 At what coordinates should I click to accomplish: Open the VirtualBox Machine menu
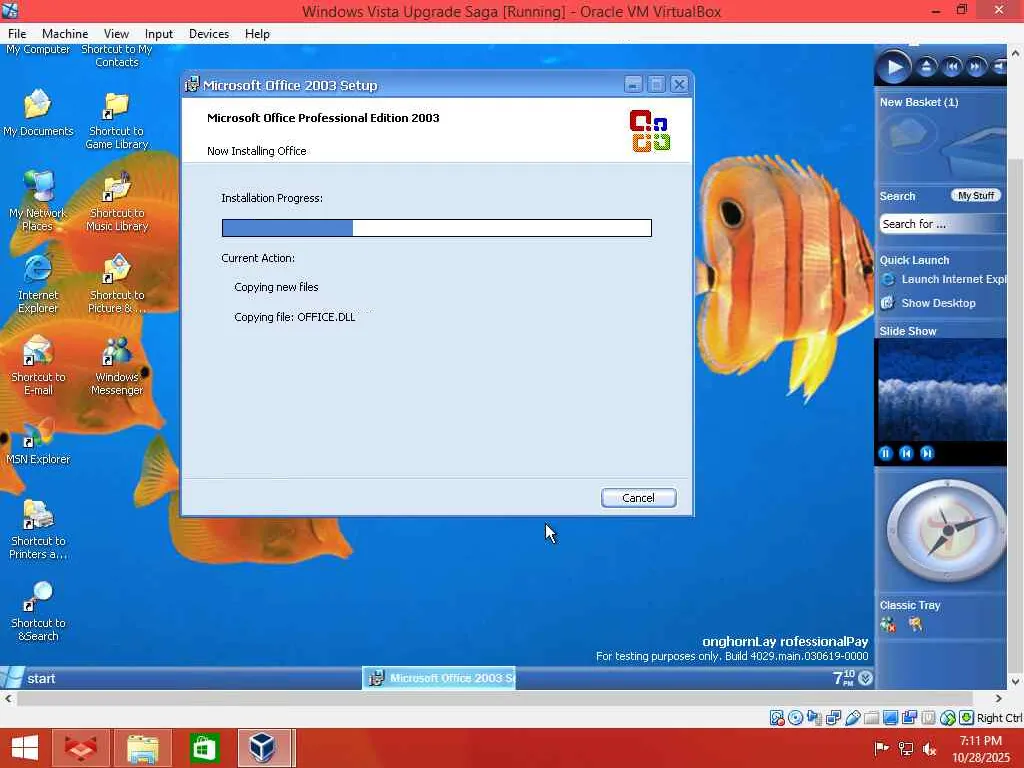click(65, 34)
